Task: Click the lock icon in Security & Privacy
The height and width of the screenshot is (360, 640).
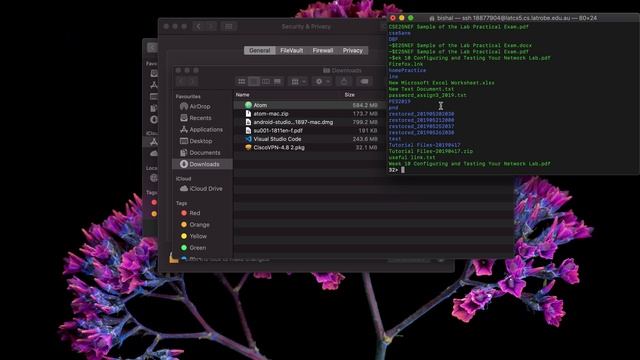Action: coord(173,258)
